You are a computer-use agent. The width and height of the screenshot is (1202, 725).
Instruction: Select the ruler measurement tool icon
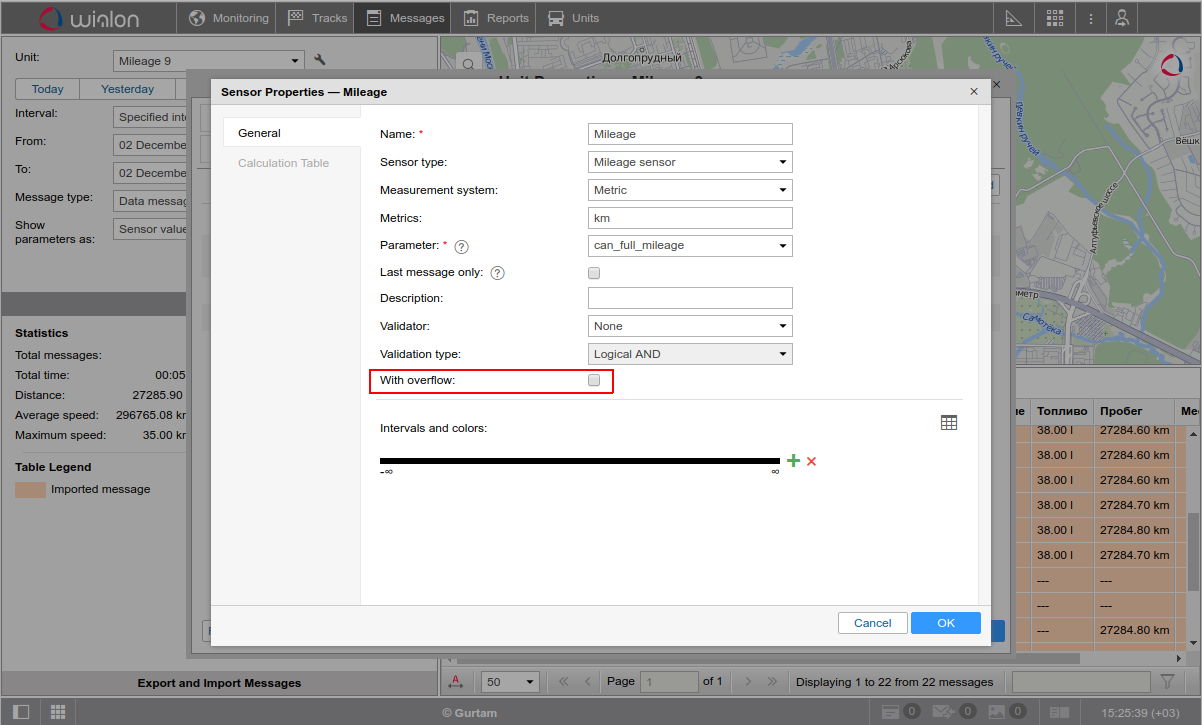pos(1013,18)
